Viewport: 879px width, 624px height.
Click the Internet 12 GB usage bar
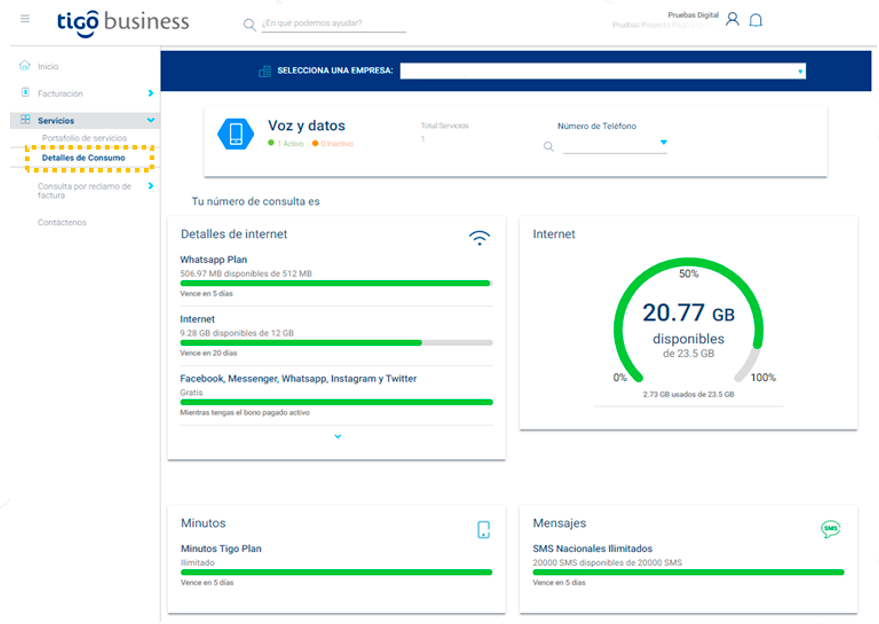(x=336, y=343)
